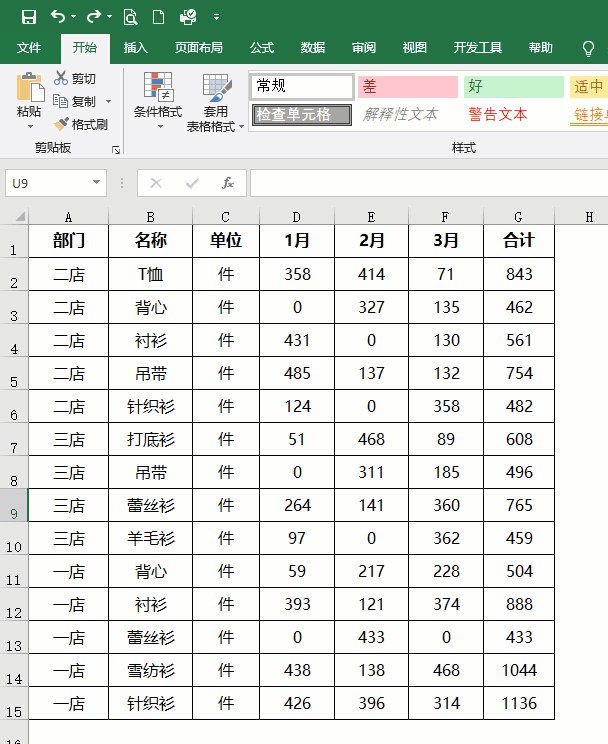This screenshot has height=744, width=608.
Task: Click cell 雪纺衫 in row 14
Action: [x=150, y=670]
